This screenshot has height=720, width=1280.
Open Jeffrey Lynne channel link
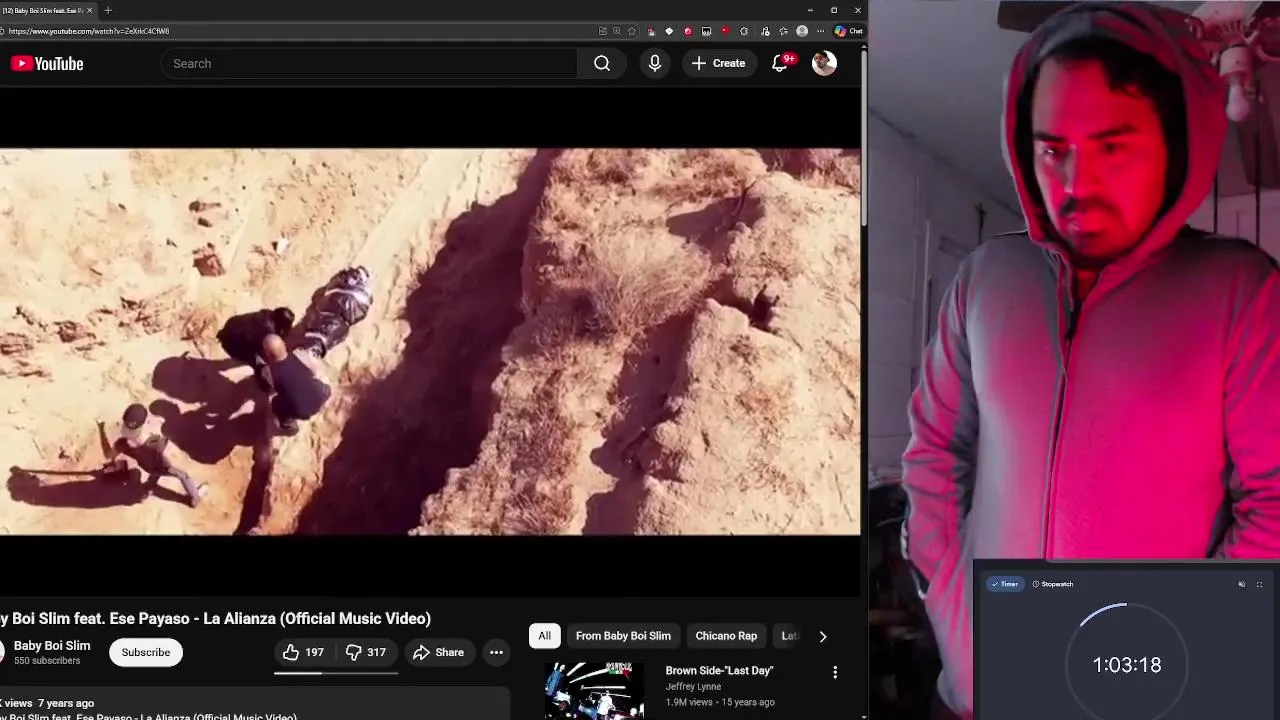[x=693, y=687]
